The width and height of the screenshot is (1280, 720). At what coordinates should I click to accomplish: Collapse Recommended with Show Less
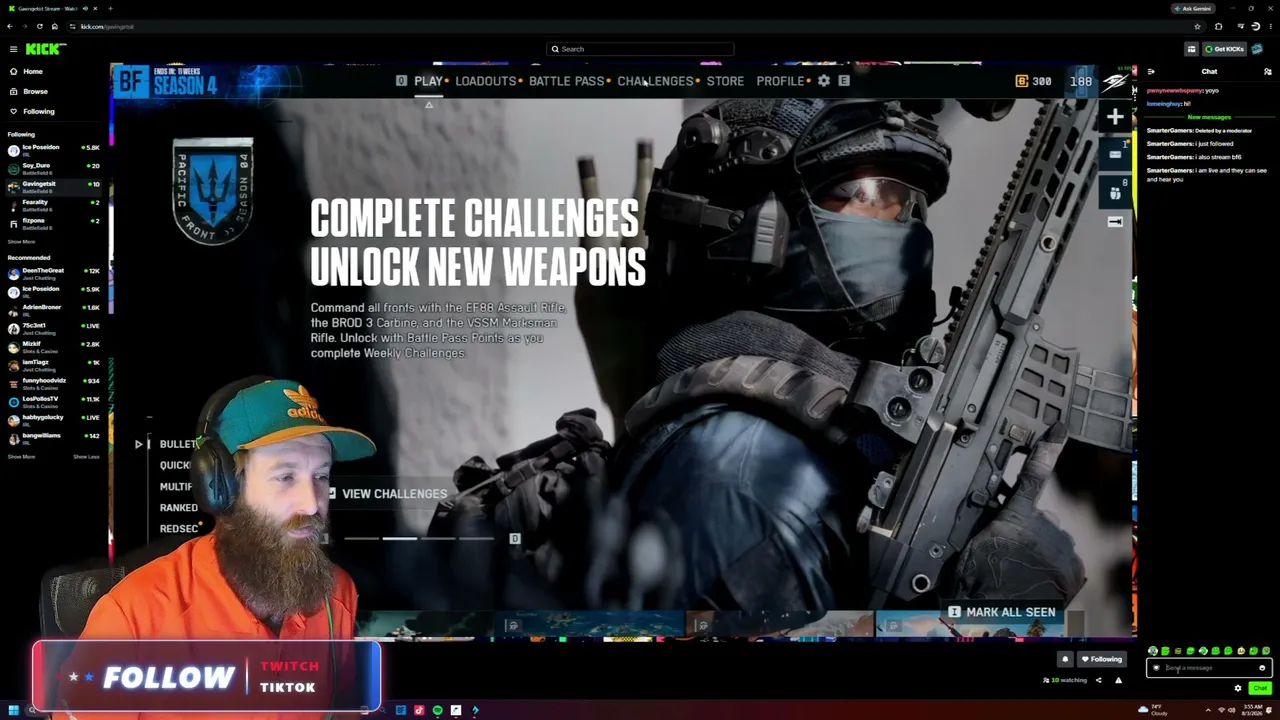86,457
